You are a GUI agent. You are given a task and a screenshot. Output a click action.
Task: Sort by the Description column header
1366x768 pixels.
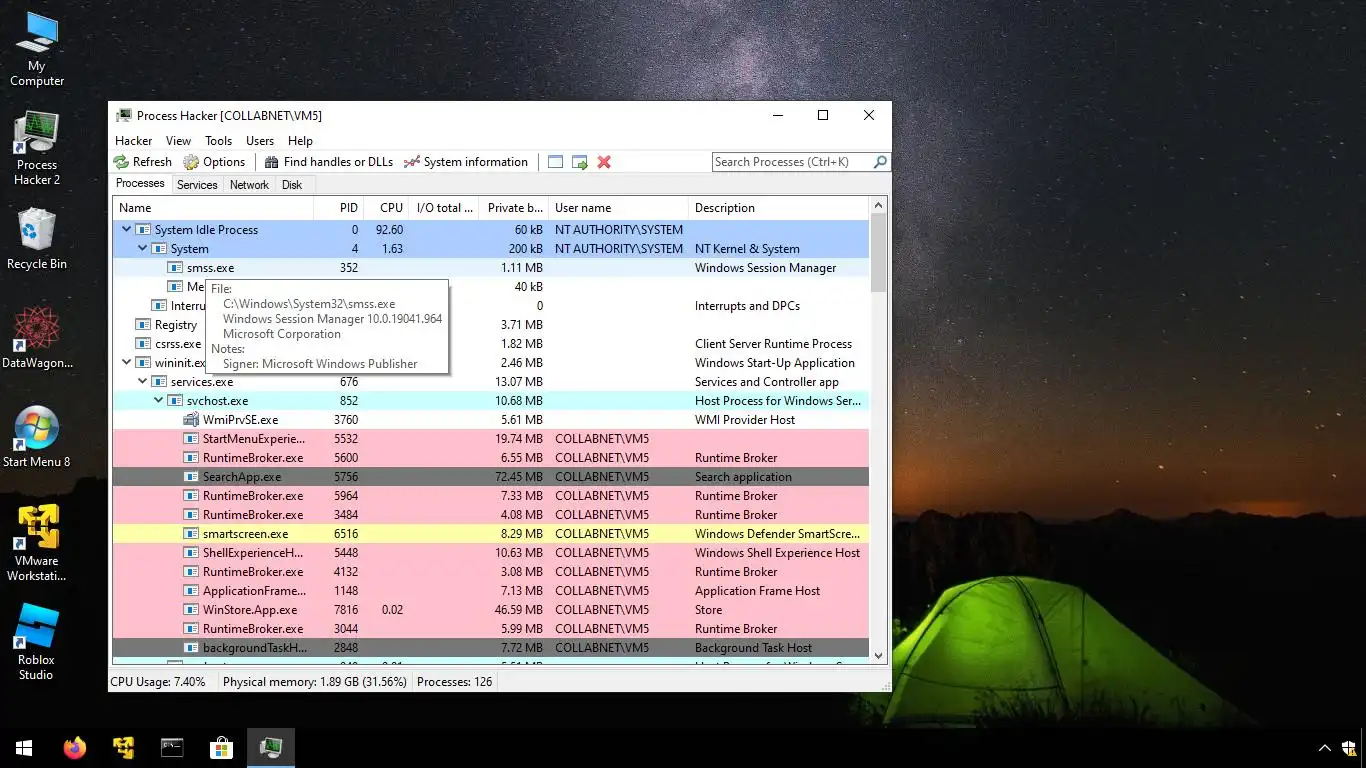click(778, 208)
